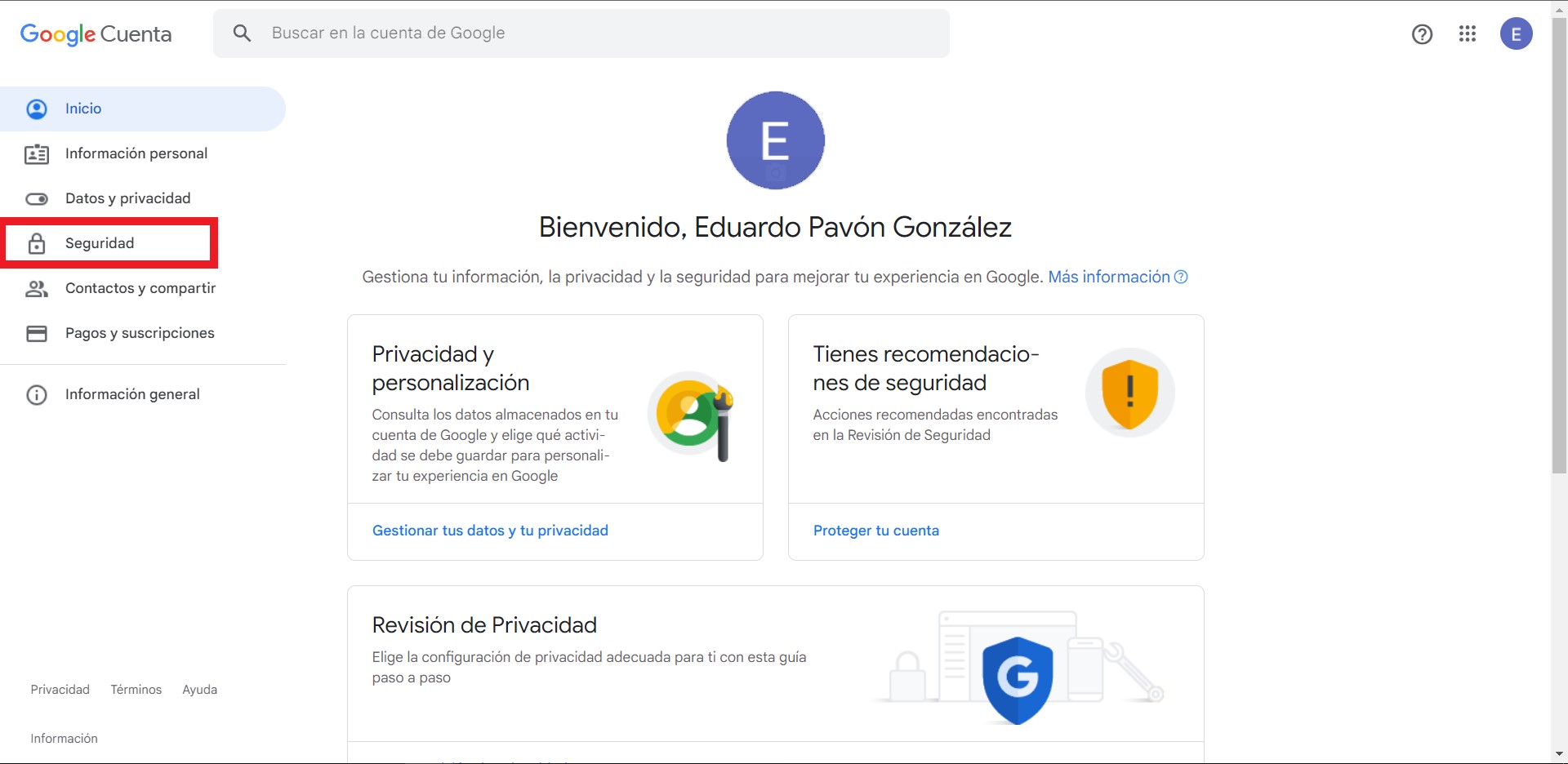Image resolution: width=1568 pixels, height=764 pixels.
Task: Open Información personal in the sidebar
Action: click(143, 153)
